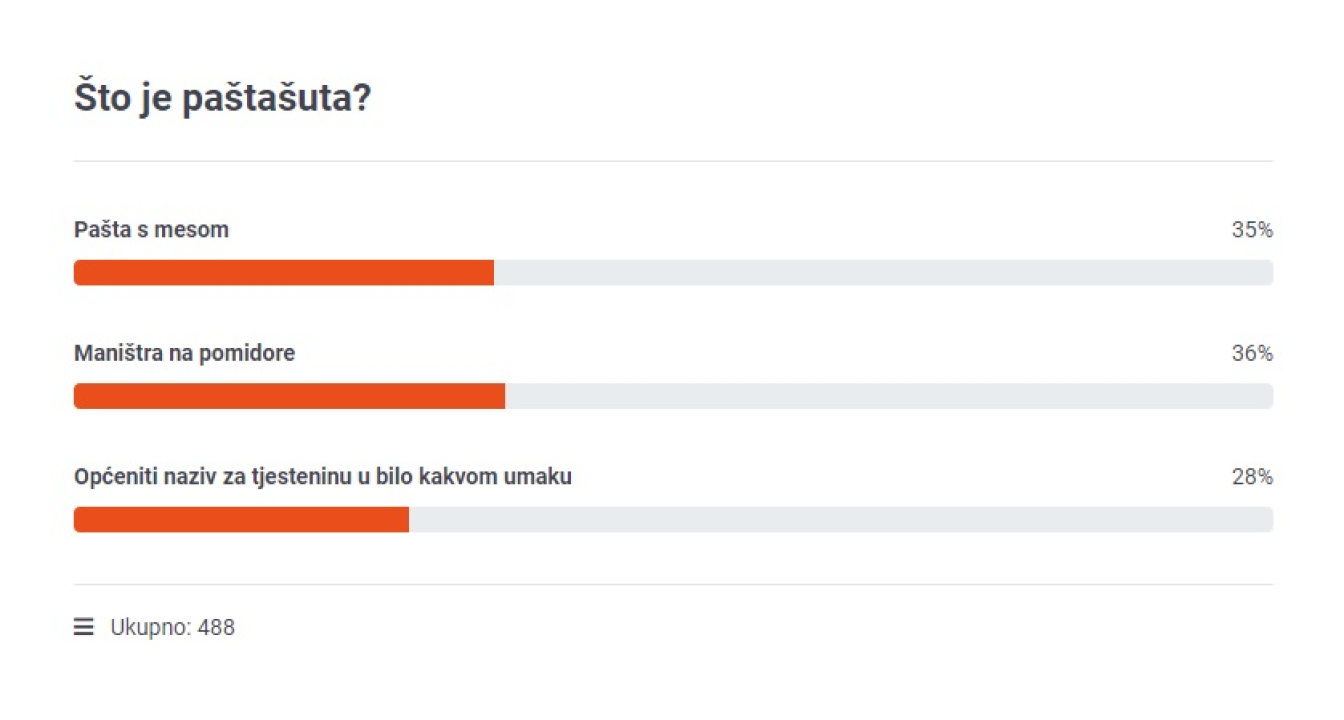Click the divider line above the Ukupno total
The height and width of the screenshot is (720, 1344).
click(x=672, y=585)
